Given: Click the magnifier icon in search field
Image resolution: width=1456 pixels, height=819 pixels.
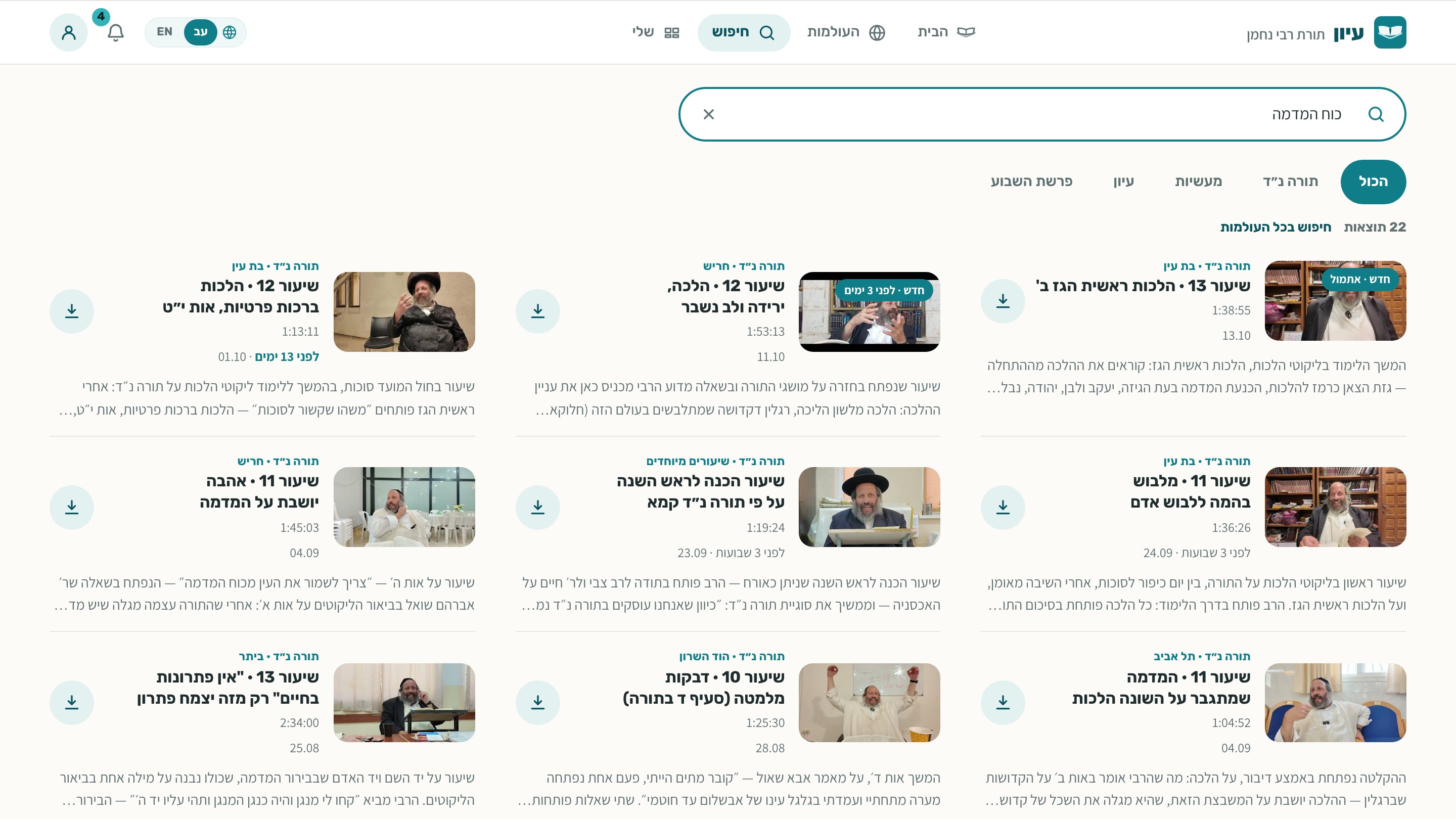Looking at the screenshot, I should coord(1376,115).
